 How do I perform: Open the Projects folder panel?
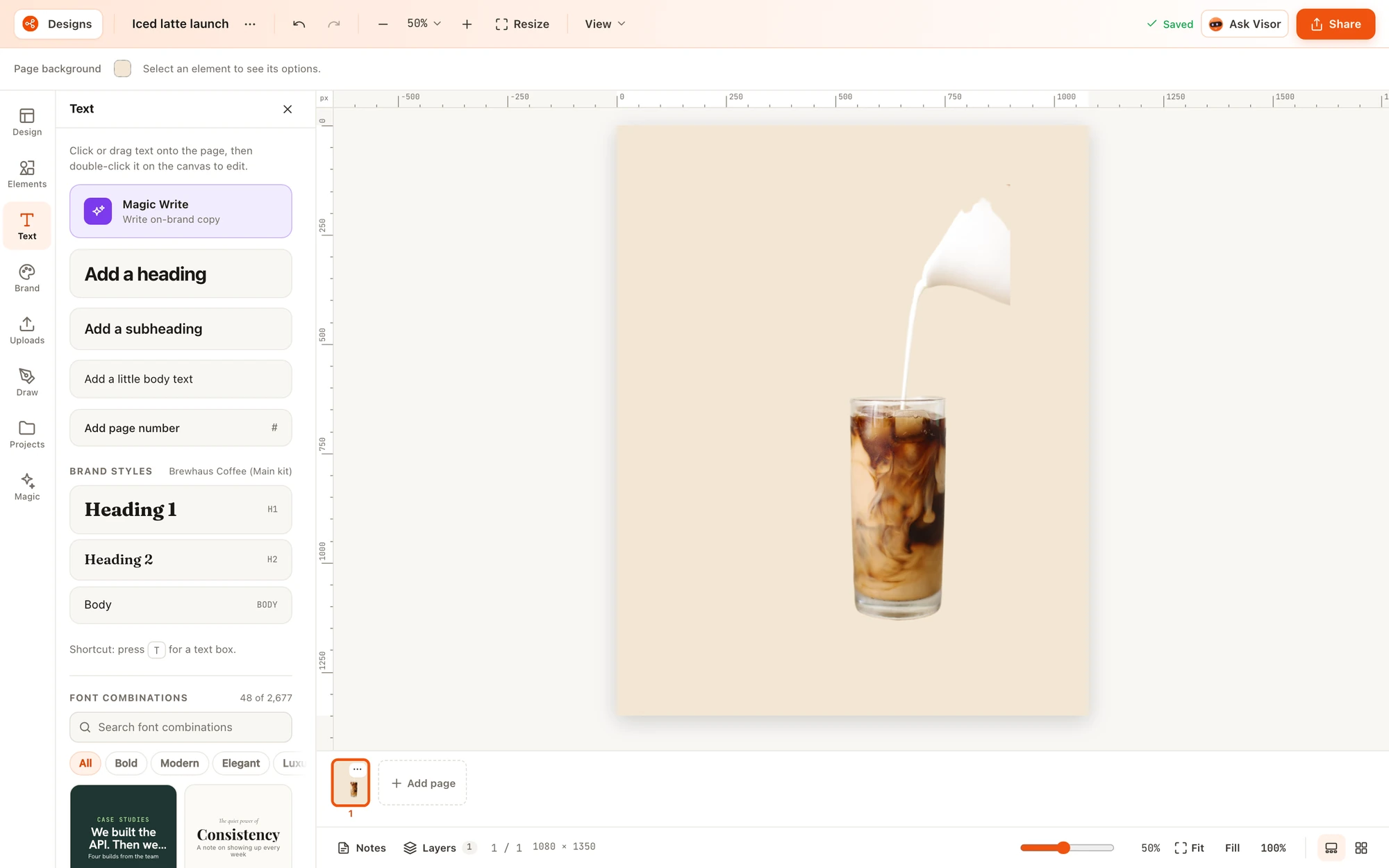(x=27, y=435)
